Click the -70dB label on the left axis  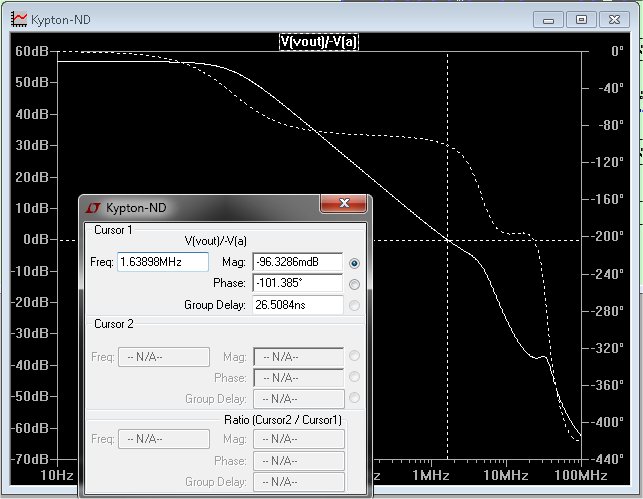(x=30, y=459)
